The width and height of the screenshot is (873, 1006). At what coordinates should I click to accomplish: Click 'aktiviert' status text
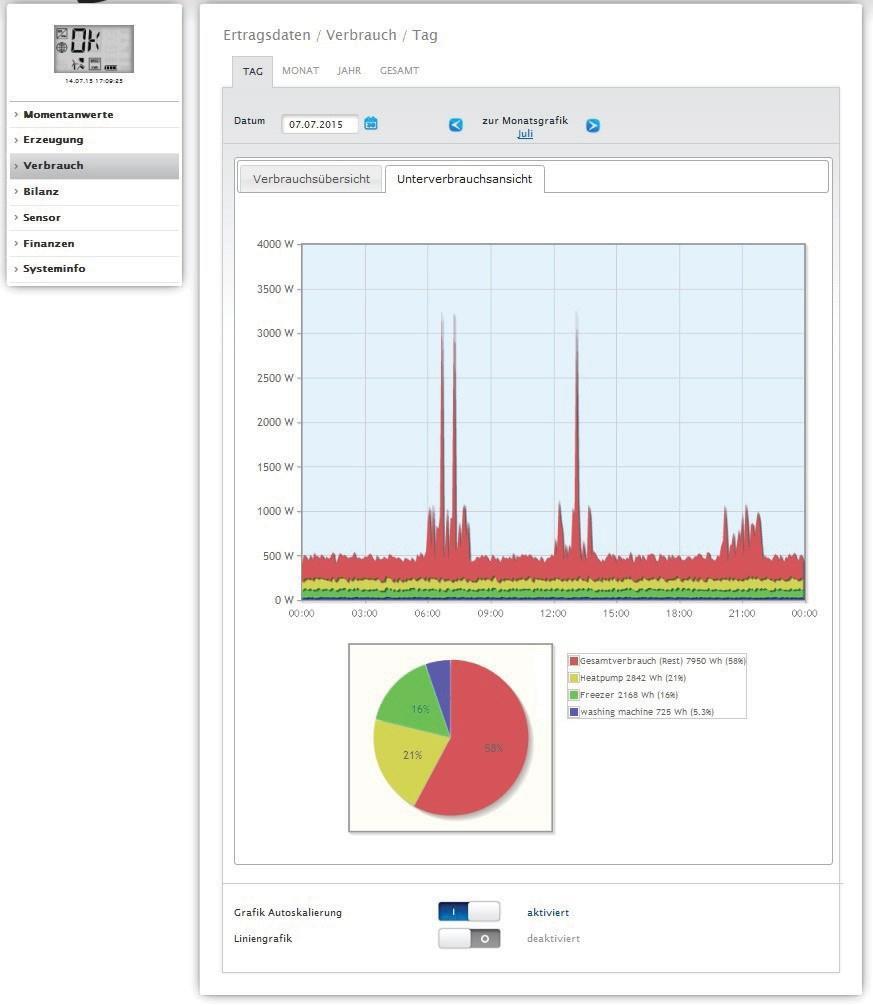[x=548, y=912]
